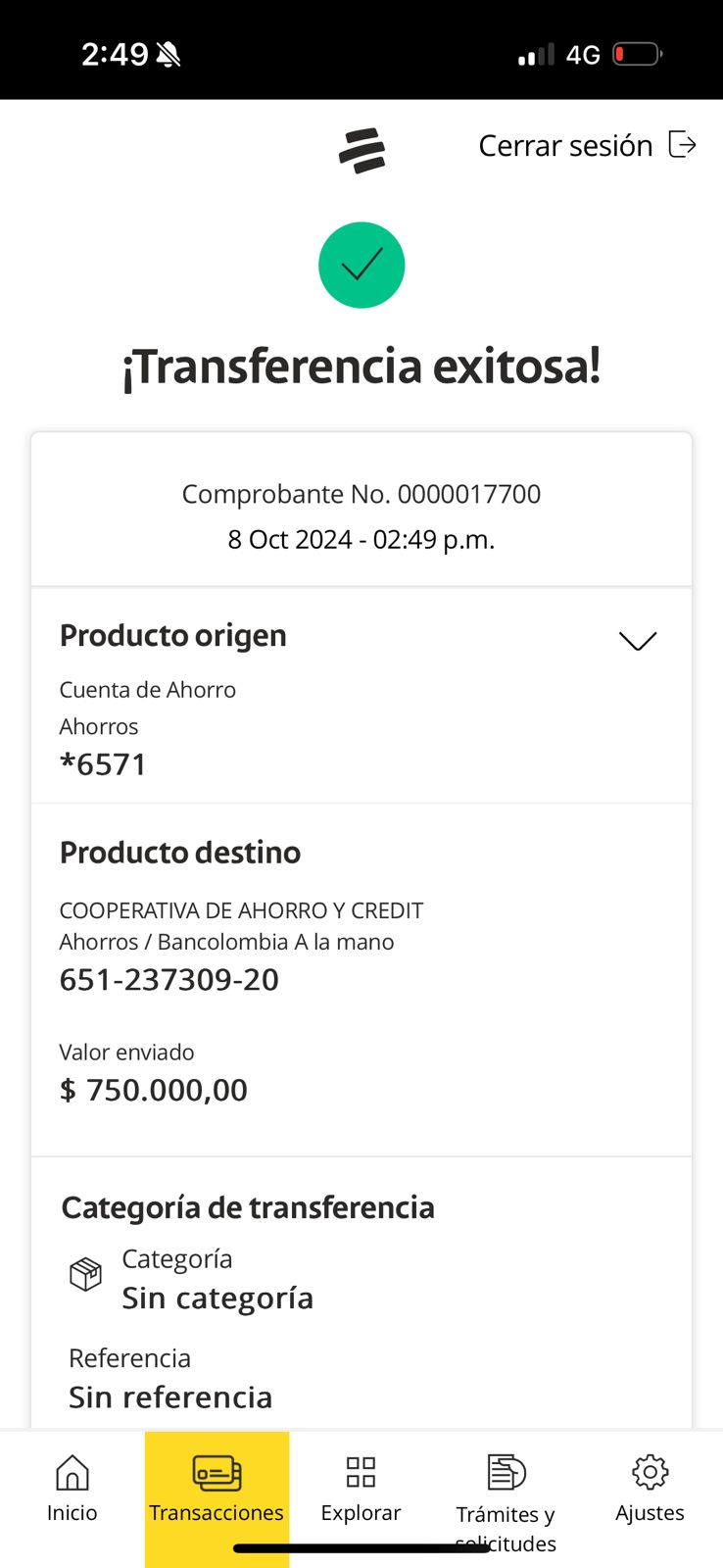Tap the green success checkmark icon

(361, 266)
